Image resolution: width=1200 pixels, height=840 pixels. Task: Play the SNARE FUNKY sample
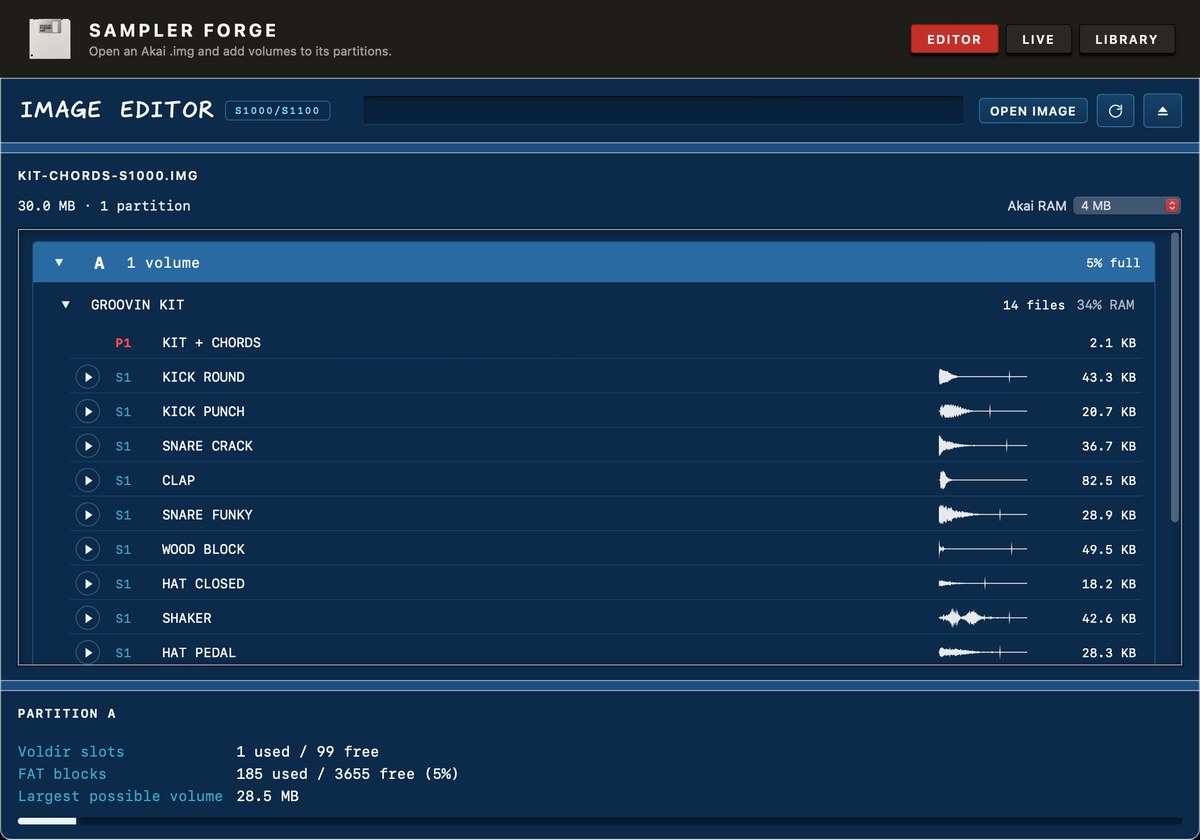pyautogui.click(x=88, y=515)
